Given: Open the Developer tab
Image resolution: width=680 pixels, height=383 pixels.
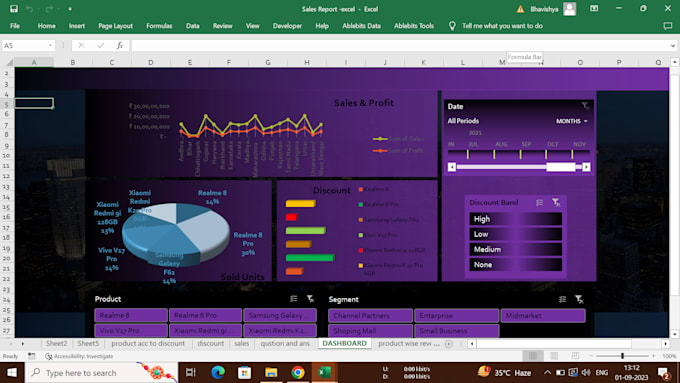Looking at the screenshot, I should point(287,26).
